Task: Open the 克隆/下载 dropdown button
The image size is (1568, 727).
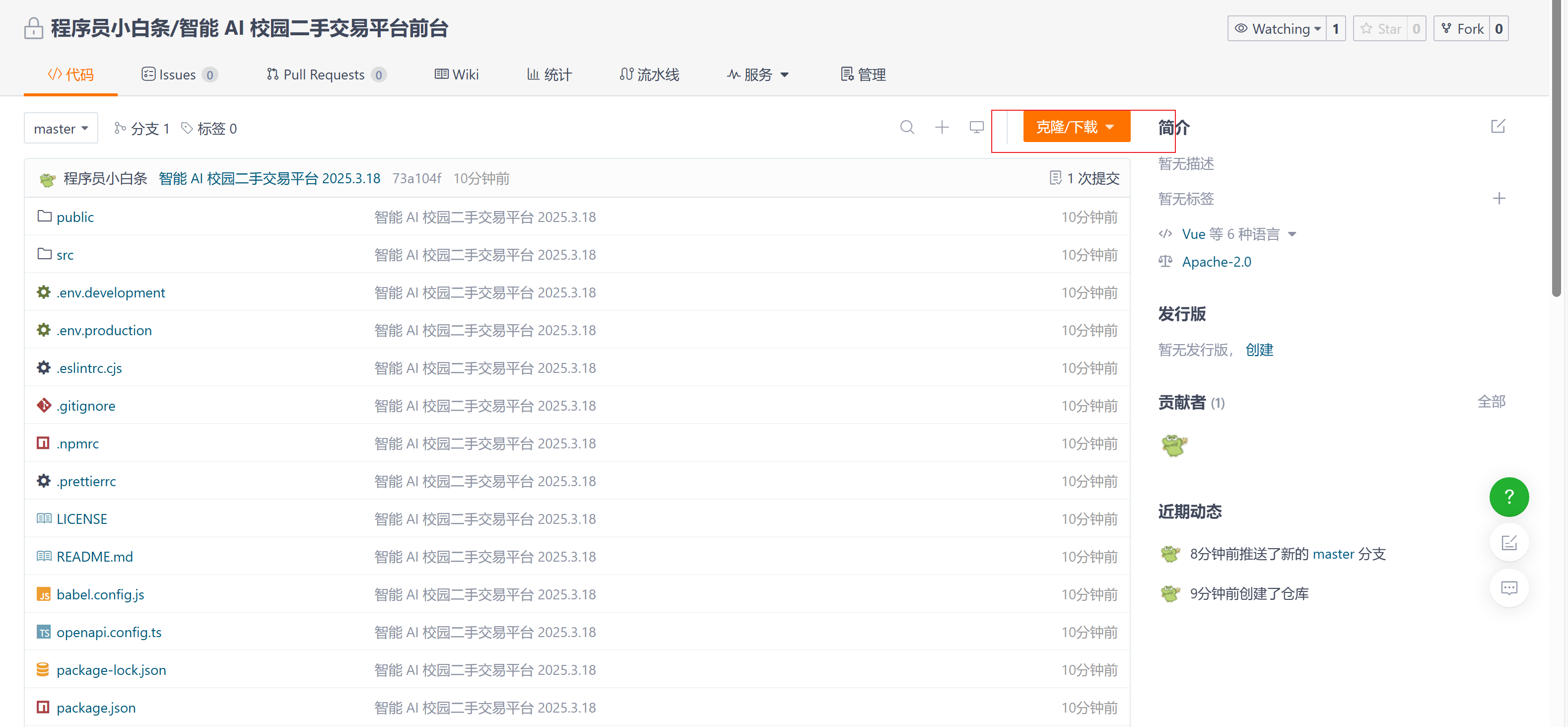Action: tap(1076, 127)
